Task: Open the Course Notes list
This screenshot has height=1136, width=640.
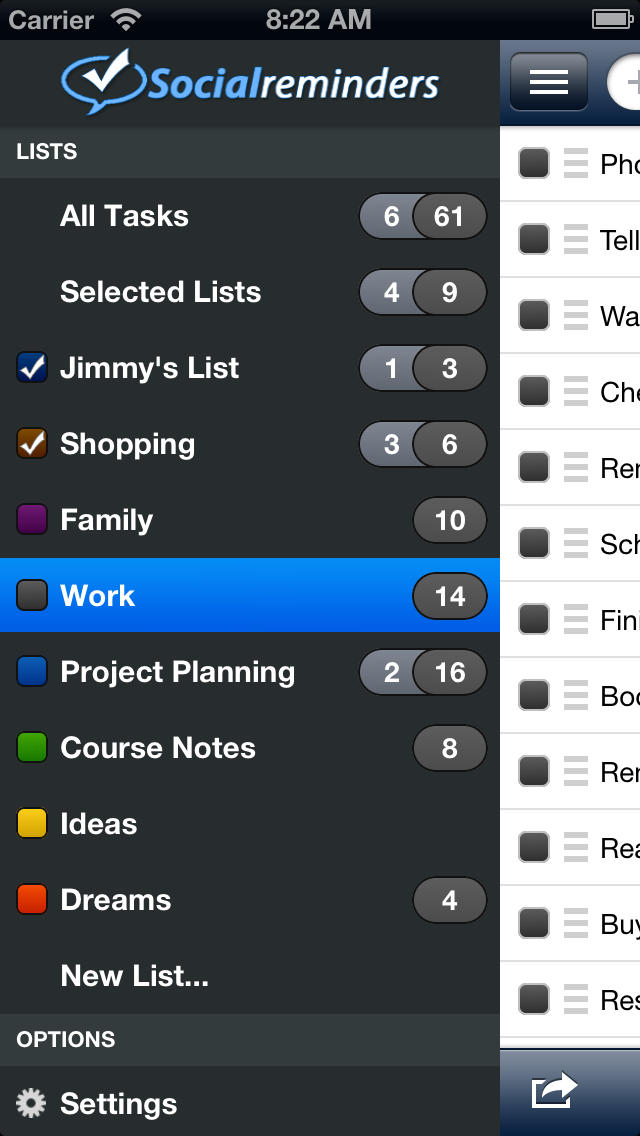Action: click(157, 748)
